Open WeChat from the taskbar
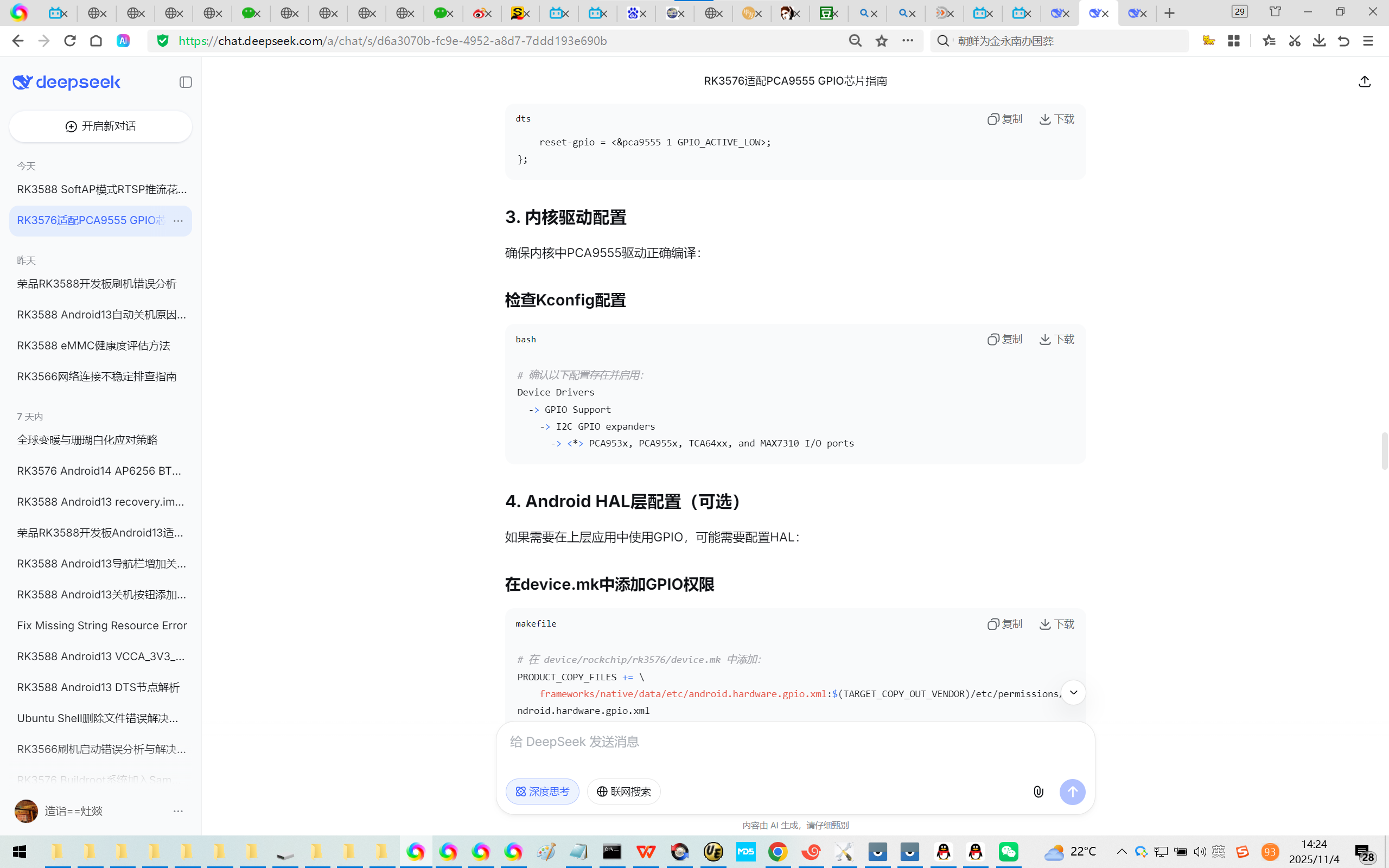The image size is (1389, 868). tap(1009, 851)
